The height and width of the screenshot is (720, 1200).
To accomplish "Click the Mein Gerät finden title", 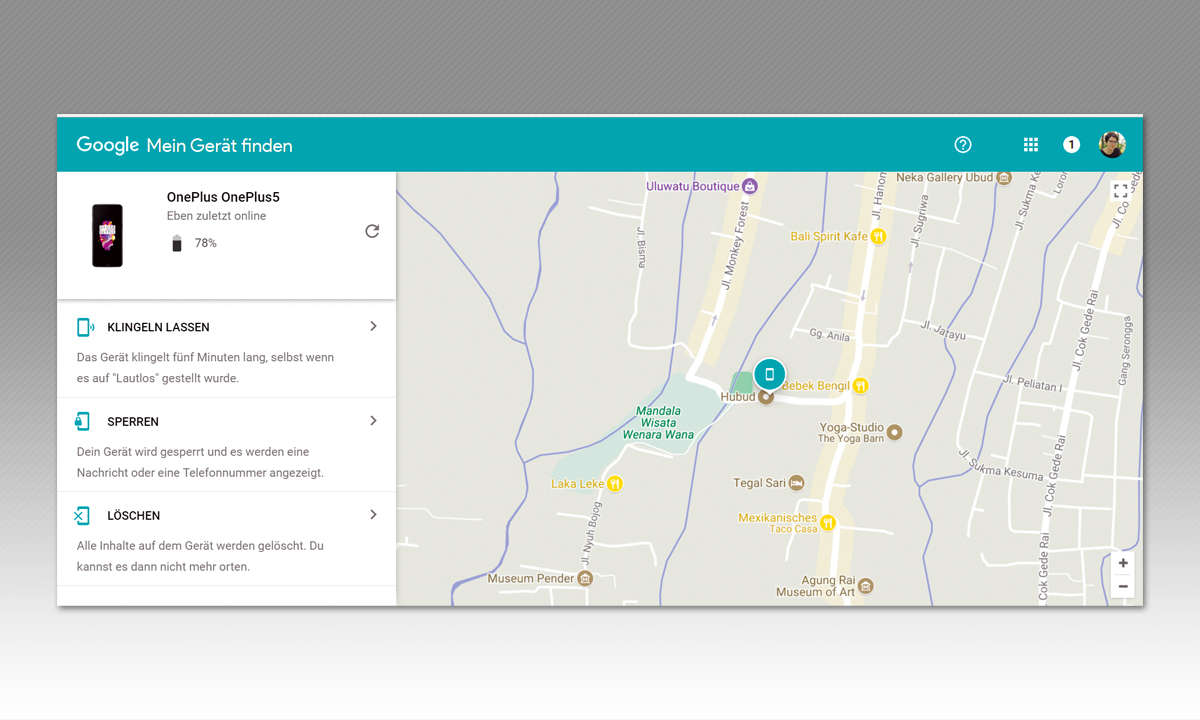I will click(x=219, y=145).
